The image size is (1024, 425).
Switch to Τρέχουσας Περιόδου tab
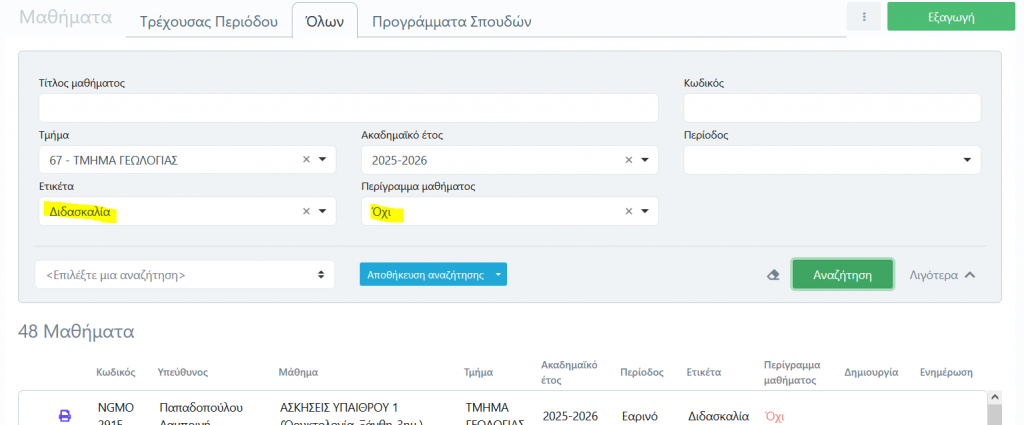[x=208, y=21]
